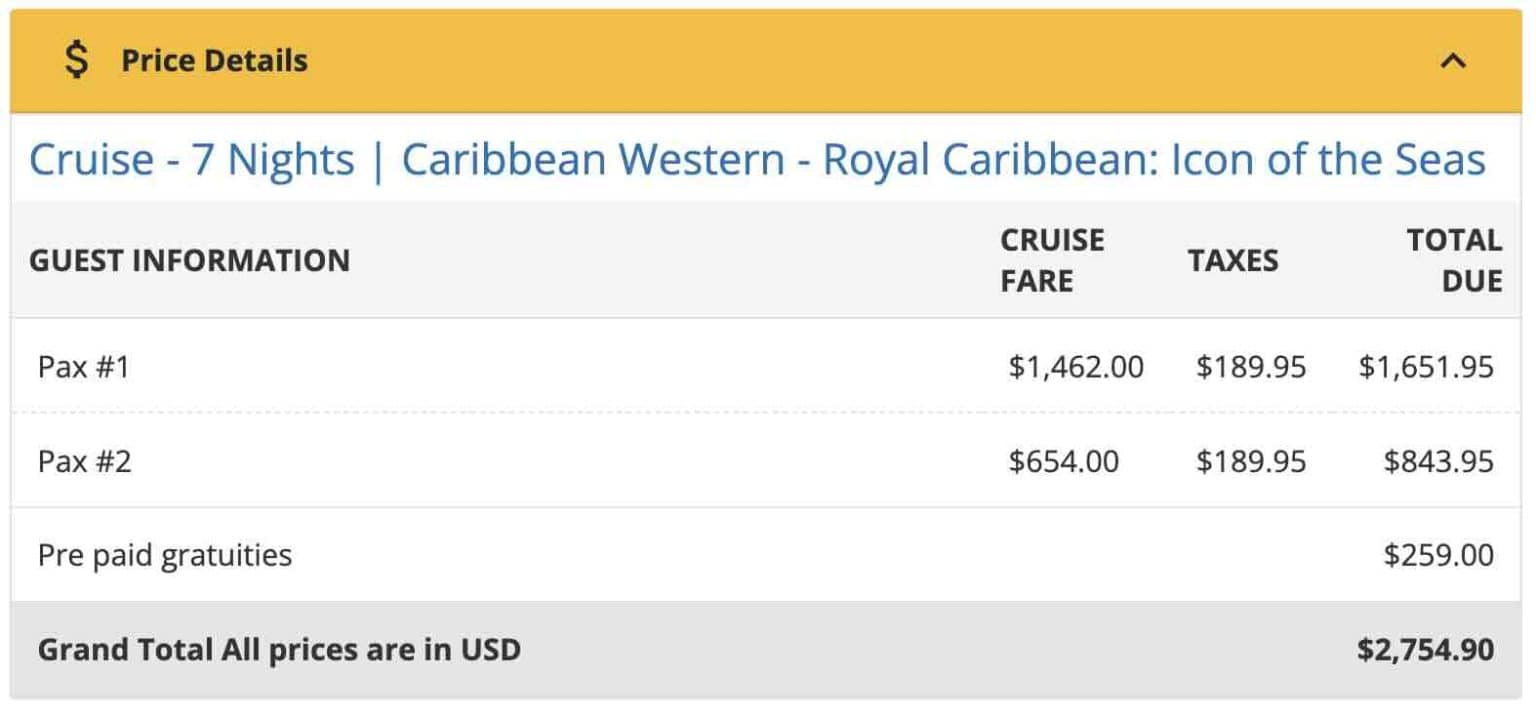Click the Price Details header title
The image size is (1536, 712).
[x=214, y=61]
